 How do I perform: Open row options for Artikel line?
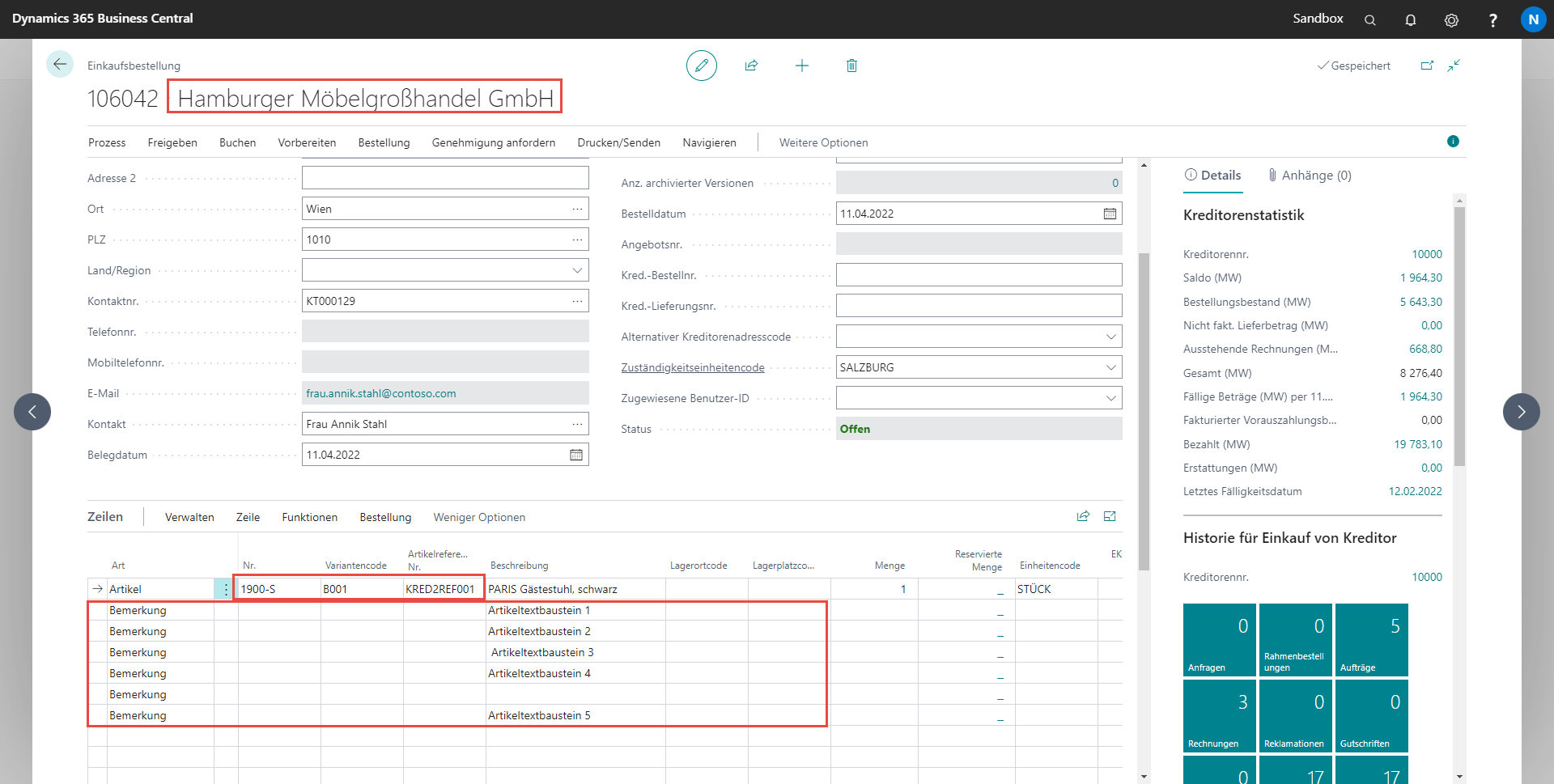[226, 589]
